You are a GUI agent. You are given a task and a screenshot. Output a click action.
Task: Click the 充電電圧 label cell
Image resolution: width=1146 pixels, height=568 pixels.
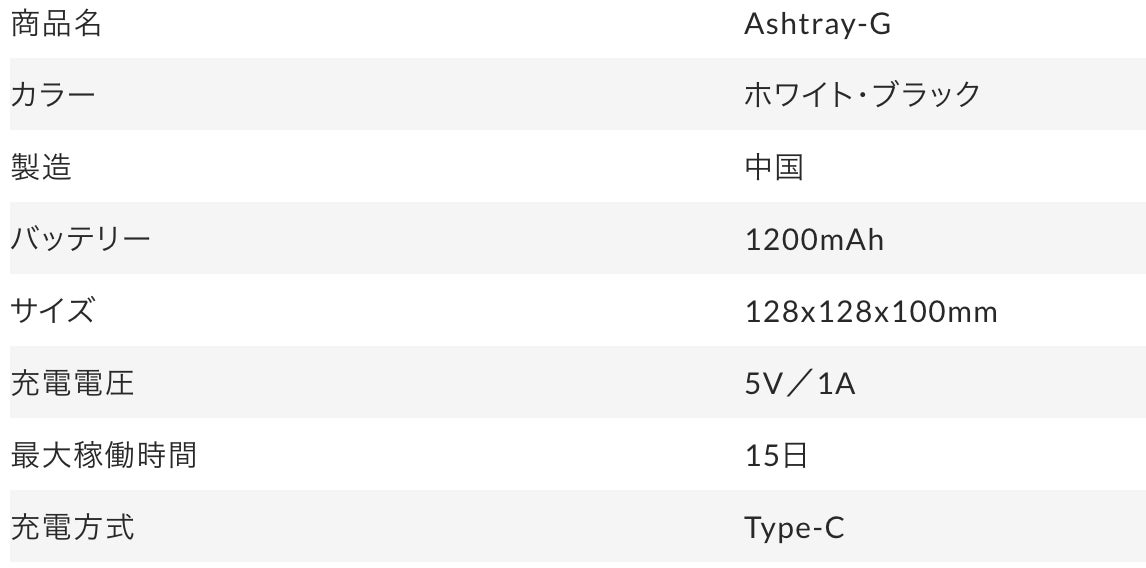72,383
